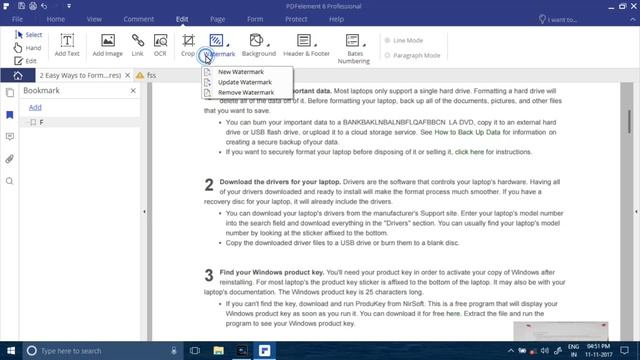Expand Bates Numbering dropdown arrow
640x360 pixels.
(x=364, y=44)
